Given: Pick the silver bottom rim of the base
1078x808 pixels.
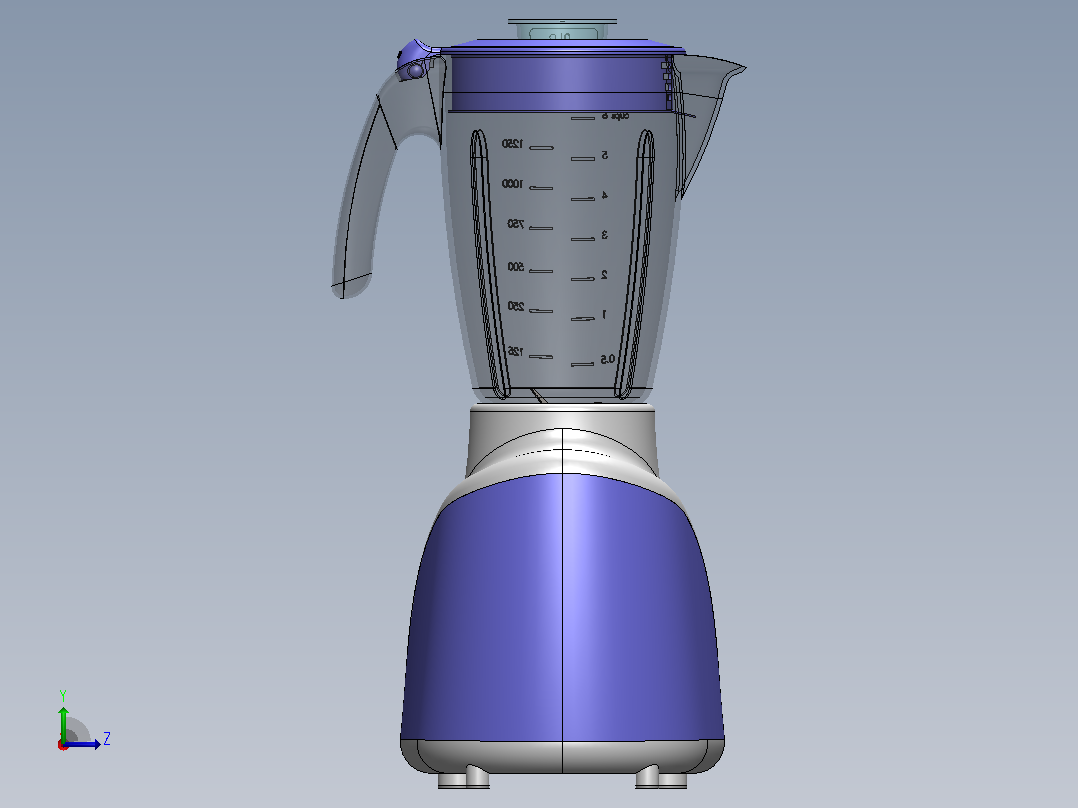Looking at the screenshot, I should [562, 756].
